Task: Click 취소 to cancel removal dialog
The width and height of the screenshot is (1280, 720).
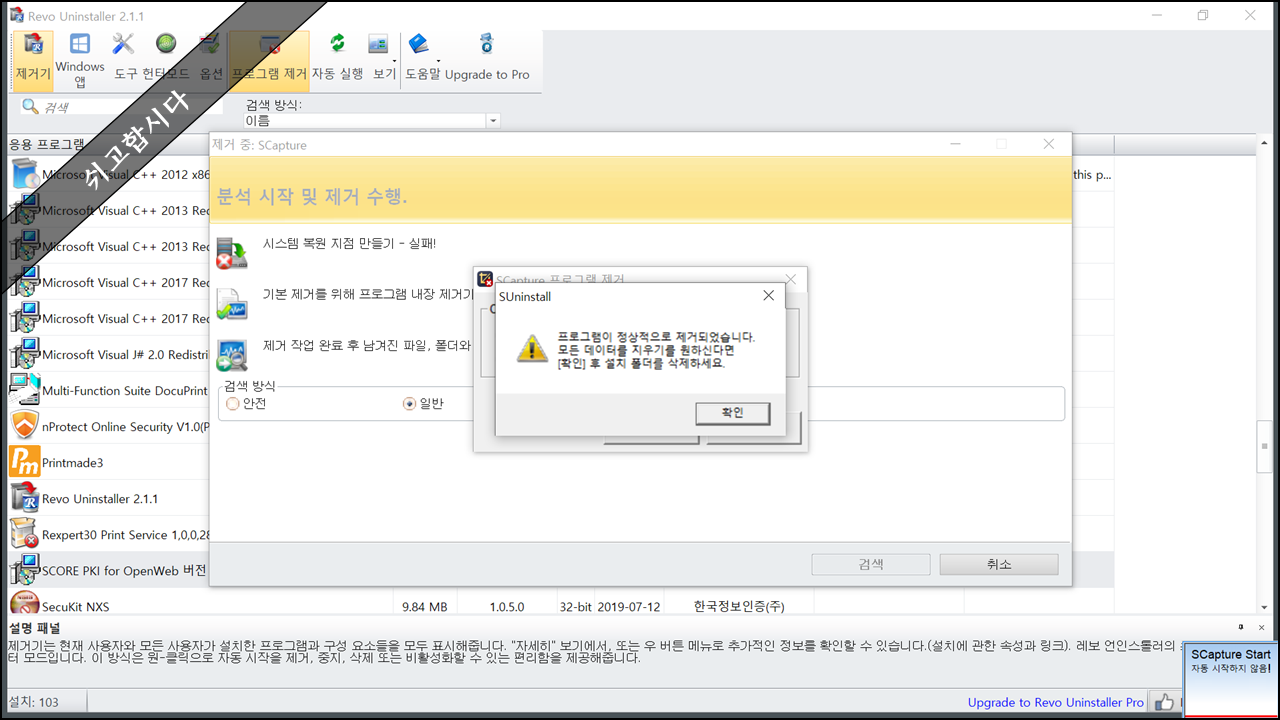Action: click(x=999, y=564)
